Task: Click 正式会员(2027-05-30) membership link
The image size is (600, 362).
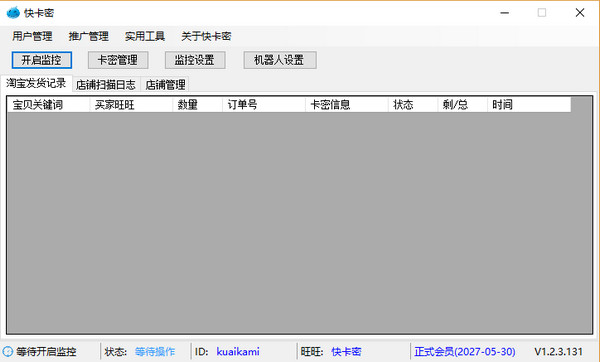Action: point(465,351)
